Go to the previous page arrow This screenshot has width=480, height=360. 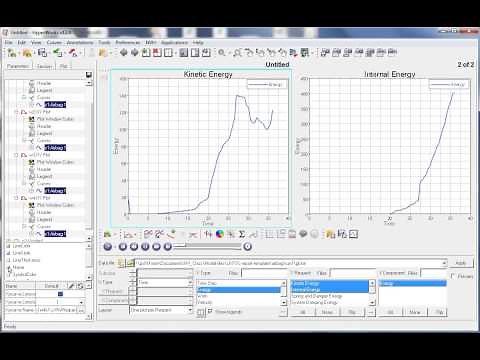(x=124, y=52)
